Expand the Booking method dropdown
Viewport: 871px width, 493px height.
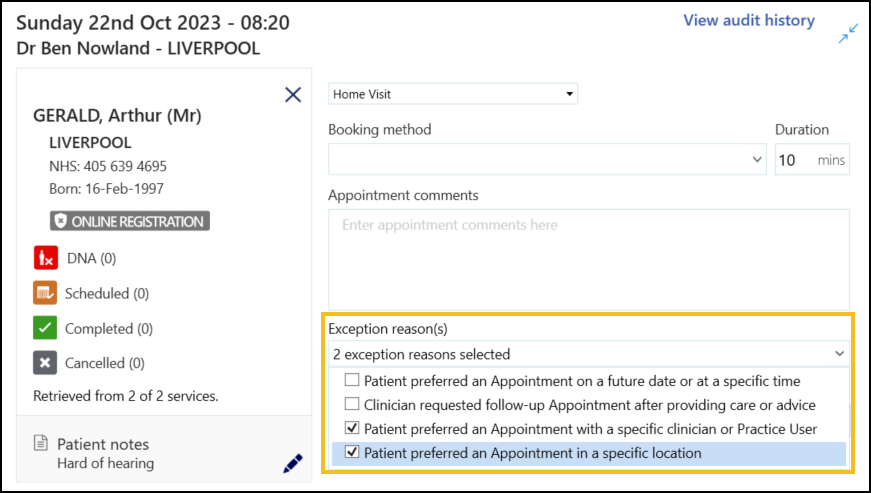click(x=546, y=160)
